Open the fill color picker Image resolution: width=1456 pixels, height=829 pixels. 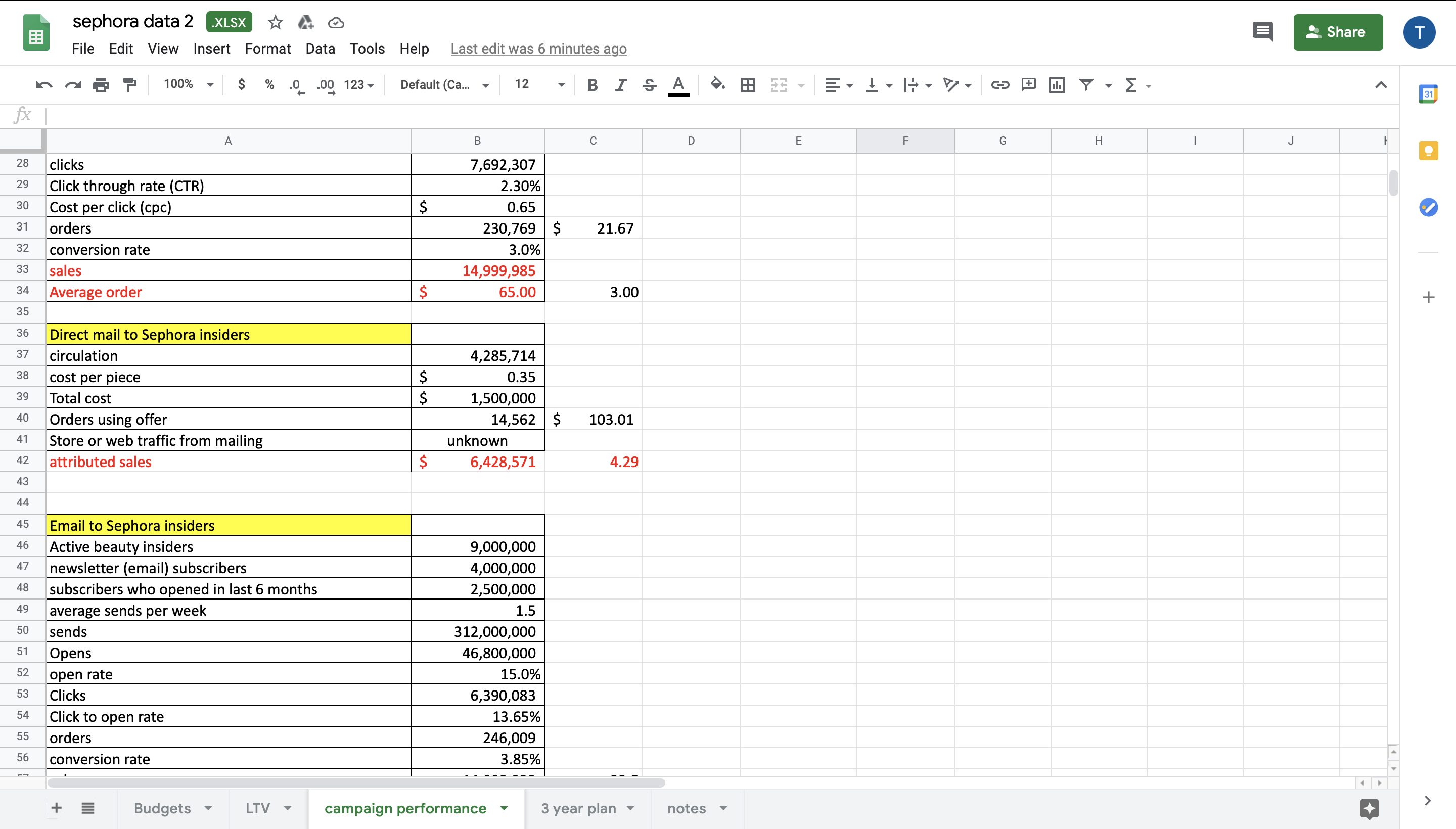[x=716, y=84]
